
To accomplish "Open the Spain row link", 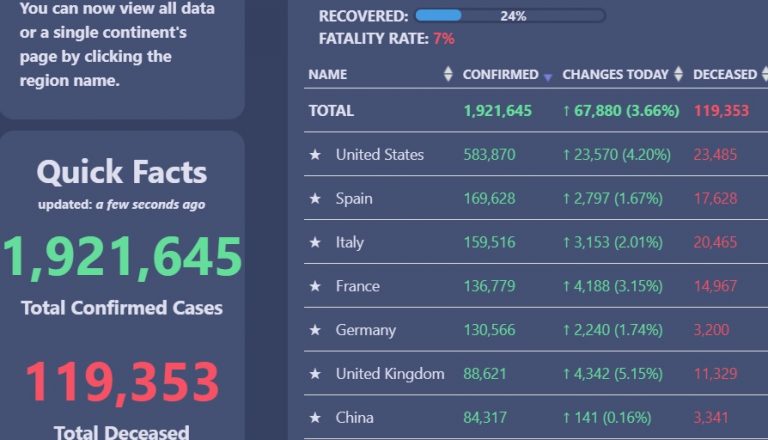I will point(354,198).
